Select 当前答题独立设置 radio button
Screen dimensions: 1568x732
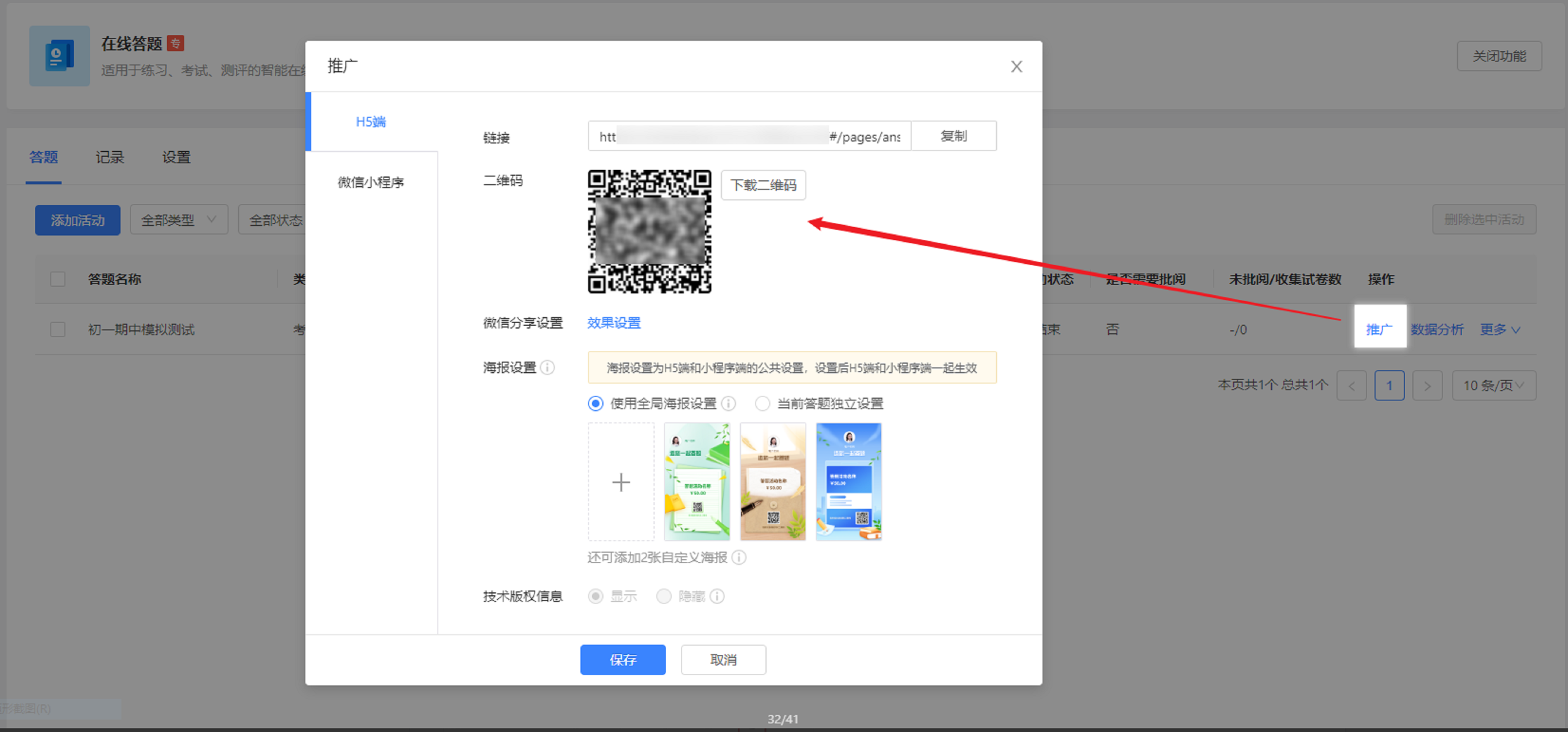[762, 403]
